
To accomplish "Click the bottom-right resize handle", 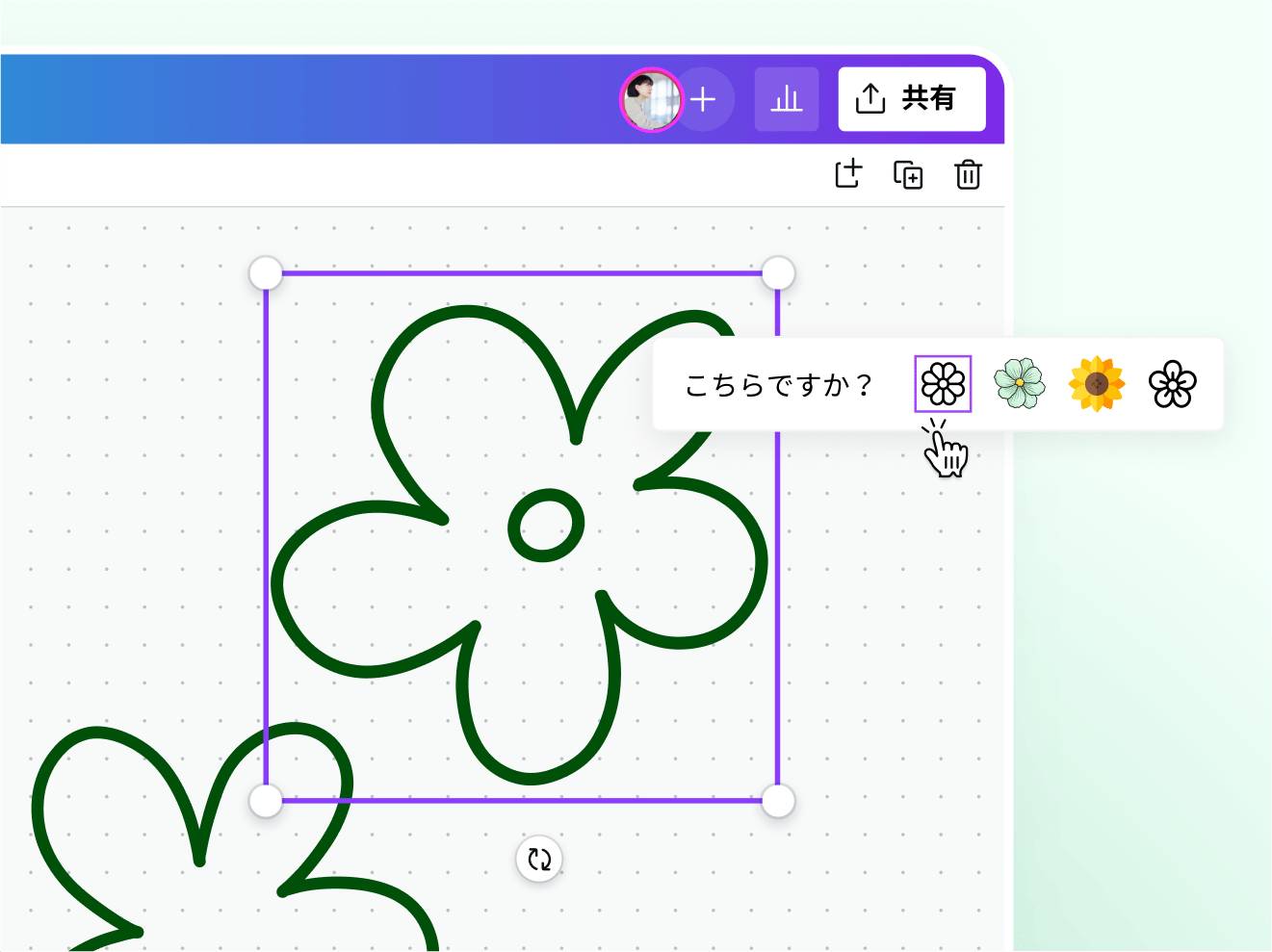I will pyautogui.click(x=778, y=798).
